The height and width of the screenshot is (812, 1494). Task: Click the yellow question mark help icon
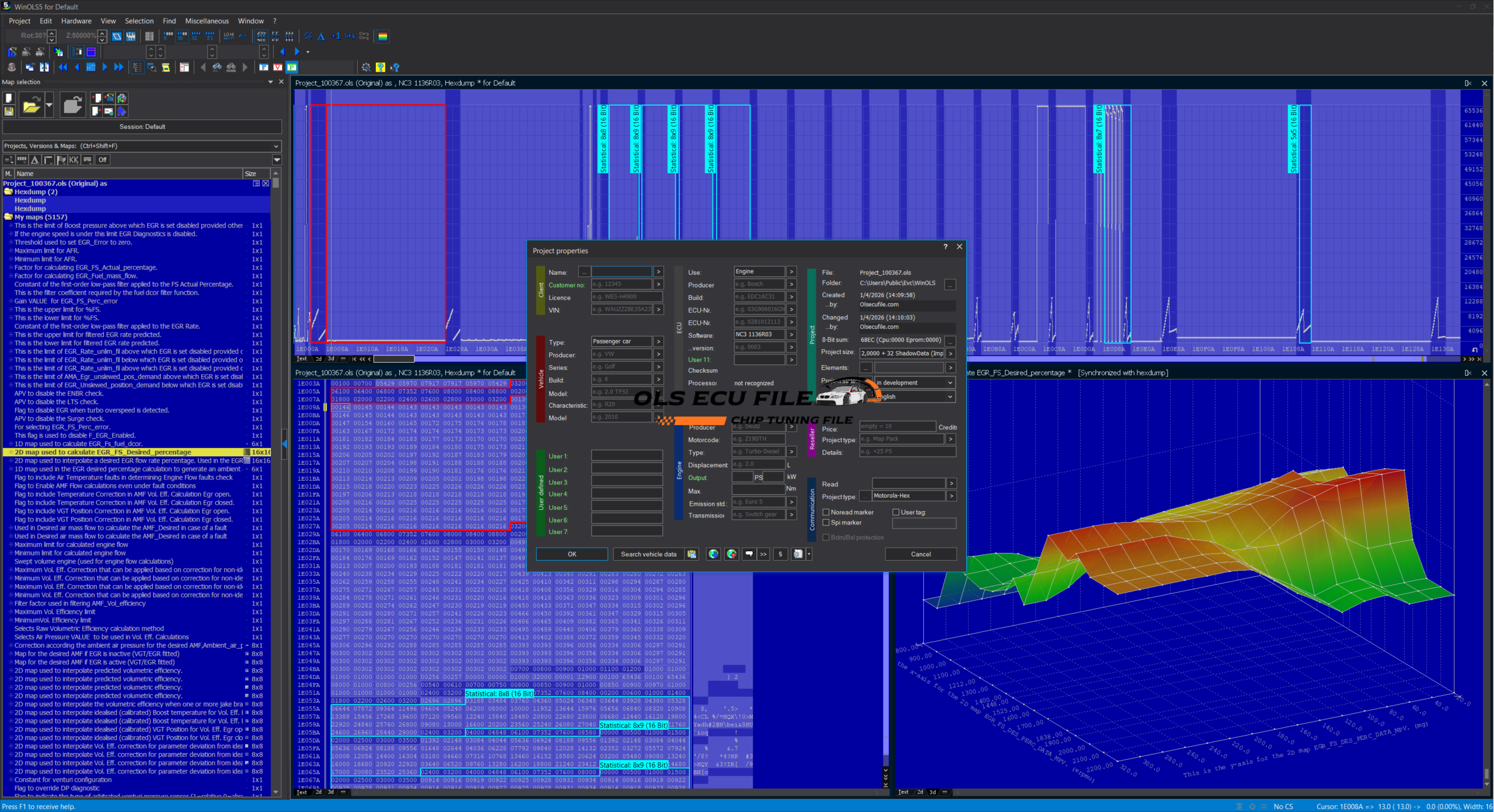tap(380, 67)
